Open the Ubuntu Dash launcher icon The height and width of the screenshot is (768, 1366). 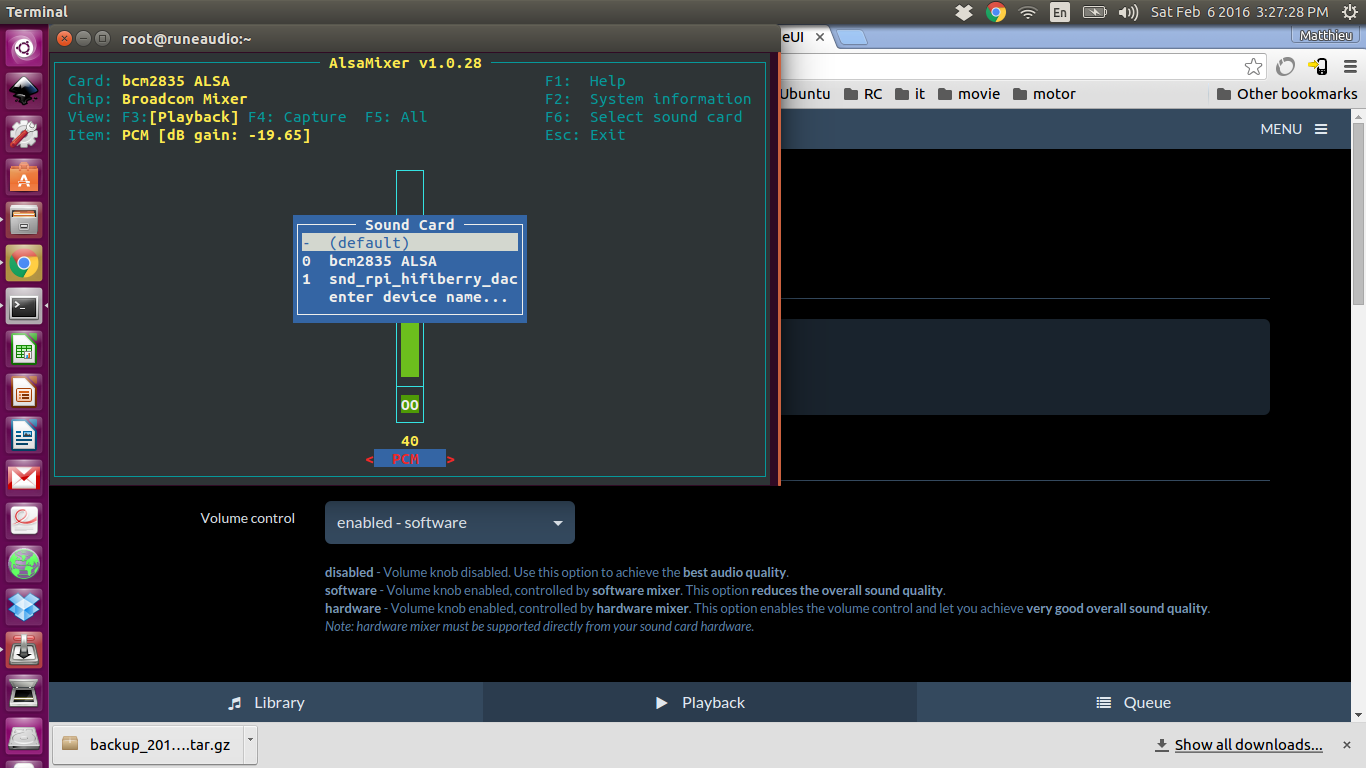coord(24,48)
